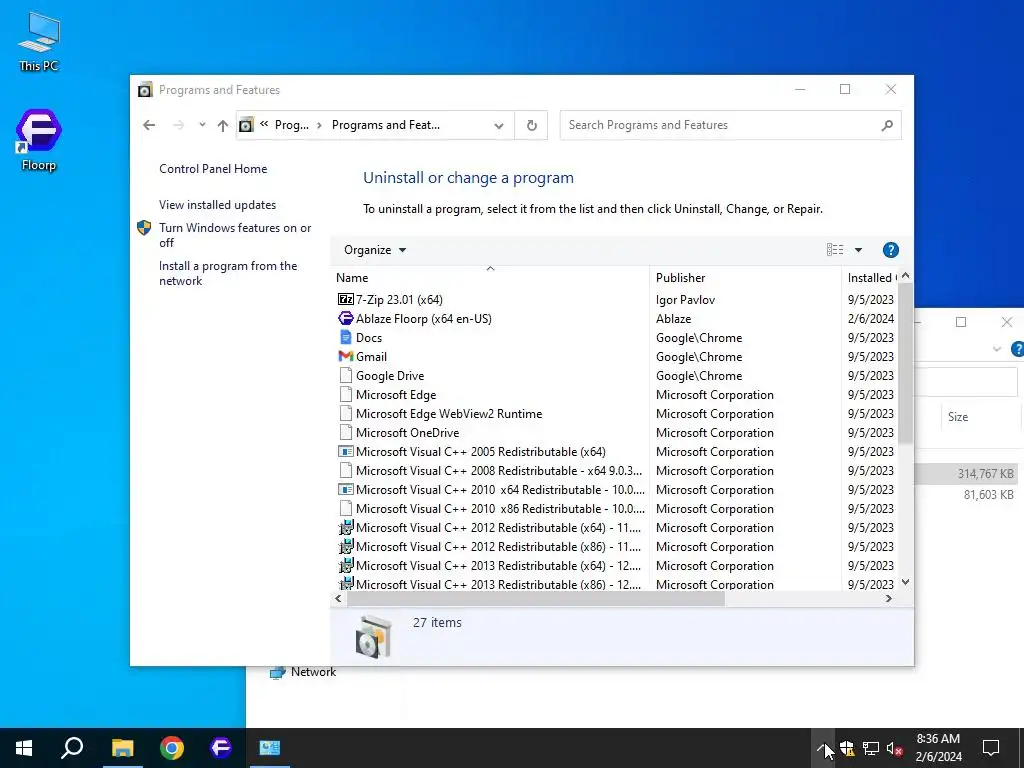Viewport: 1024px width, 768px height.
Task: Open Control Panel Home
Action: [x=213, y=169]
